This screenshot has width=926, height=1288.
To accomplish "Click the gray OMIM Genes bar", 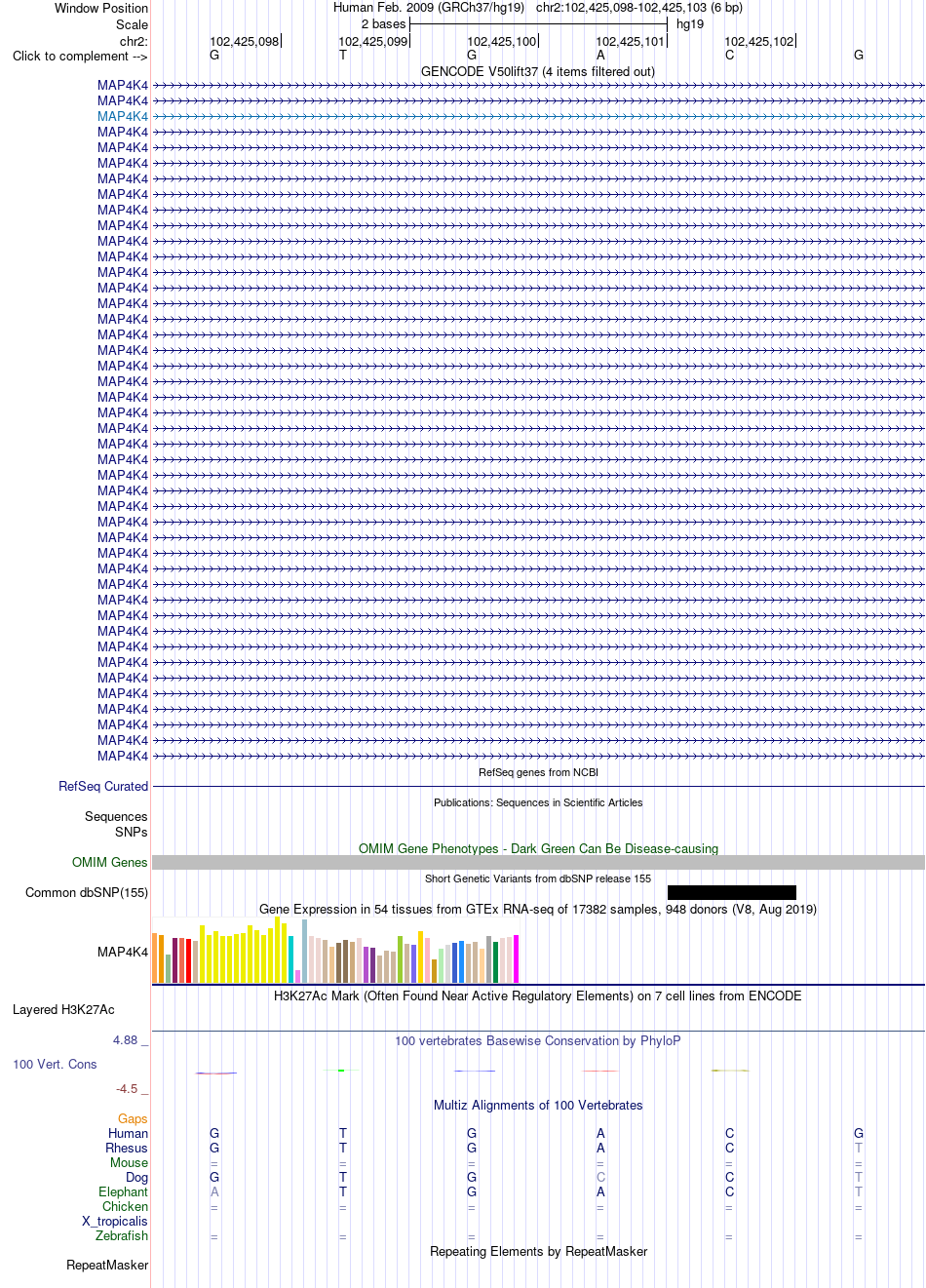I will [x=538, y=863].
